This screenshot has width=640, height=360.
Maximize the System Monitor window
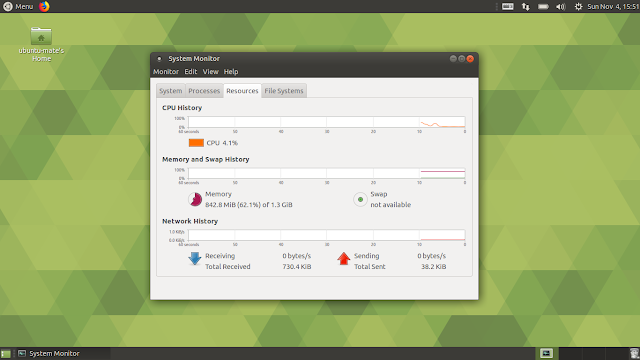462,59
